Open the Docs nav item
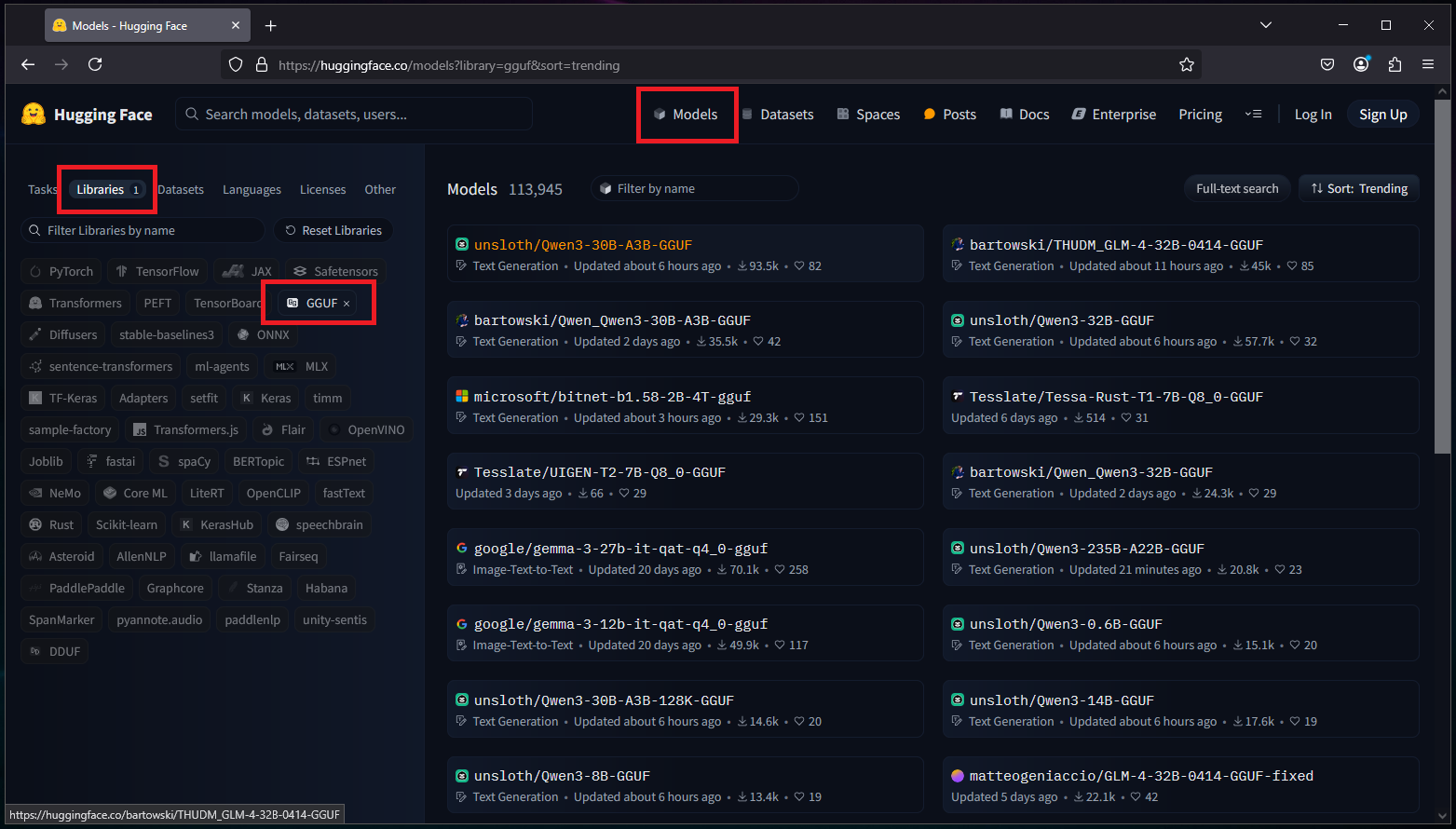1456x829 pixels. [x=1025, y=115]
